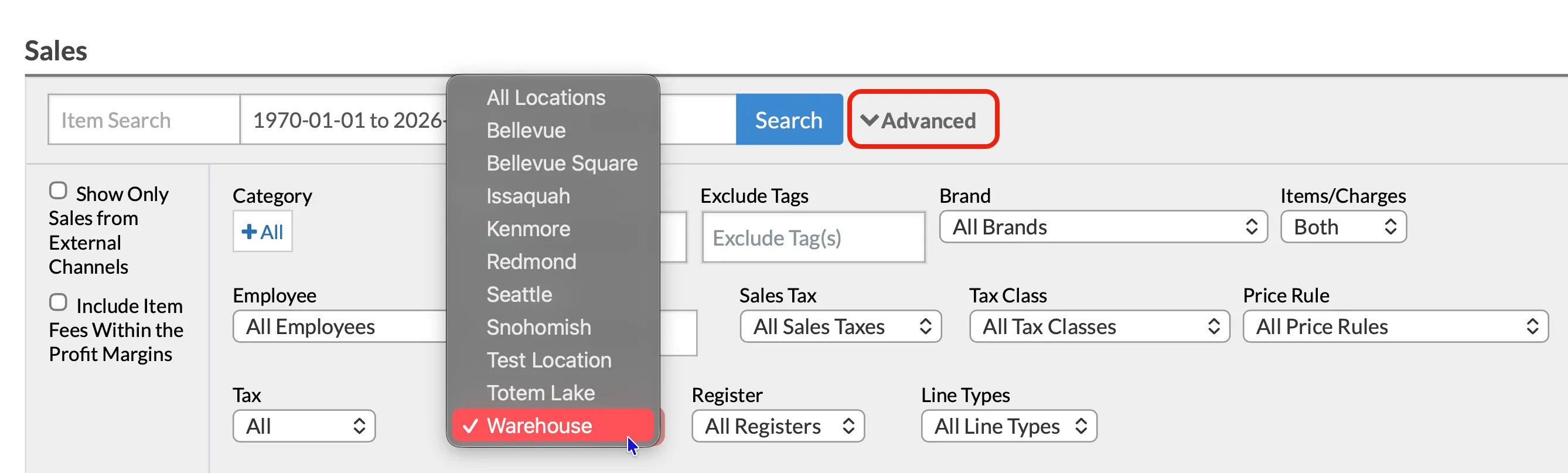Viewport: 1568px width, 473px height.
Task: Expand the All Tax Classes dropdown
Action: click(1099, 327)
